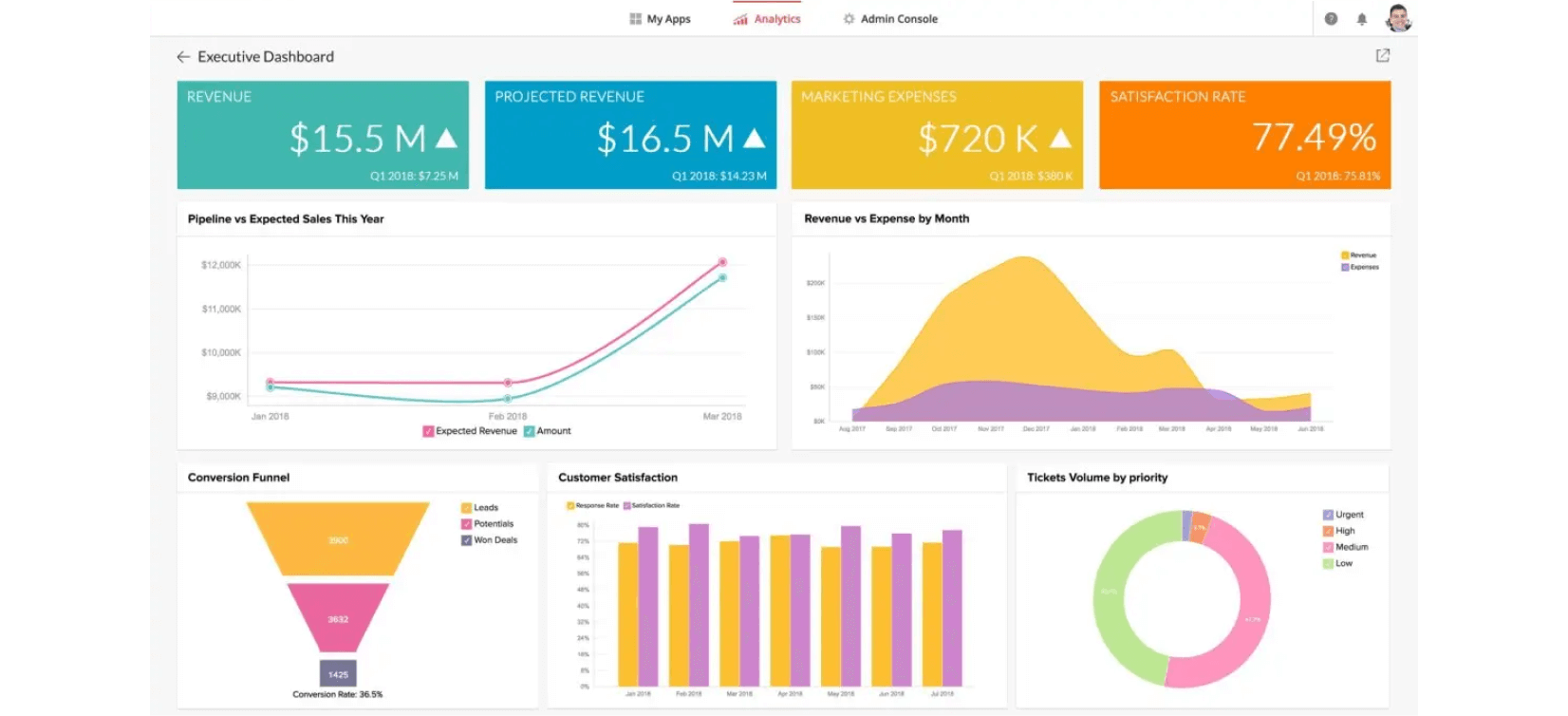Click the May 2018 Satisfaction Rate bar
This screenshot has height=716, width=1568.
pyautogui.click(x=851, y=606)
